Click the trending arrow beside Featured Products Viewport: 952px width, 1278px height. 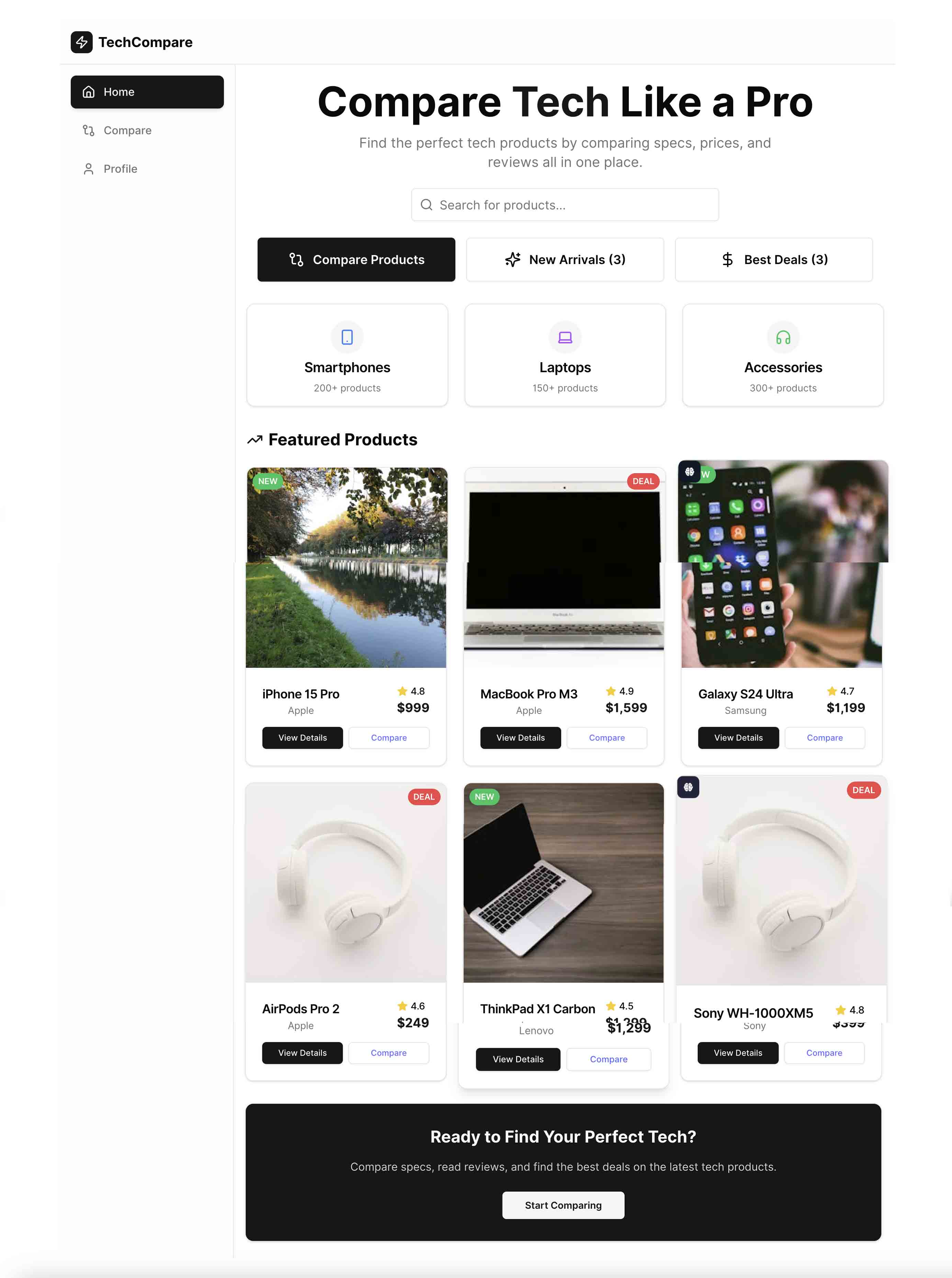point(255,440)
